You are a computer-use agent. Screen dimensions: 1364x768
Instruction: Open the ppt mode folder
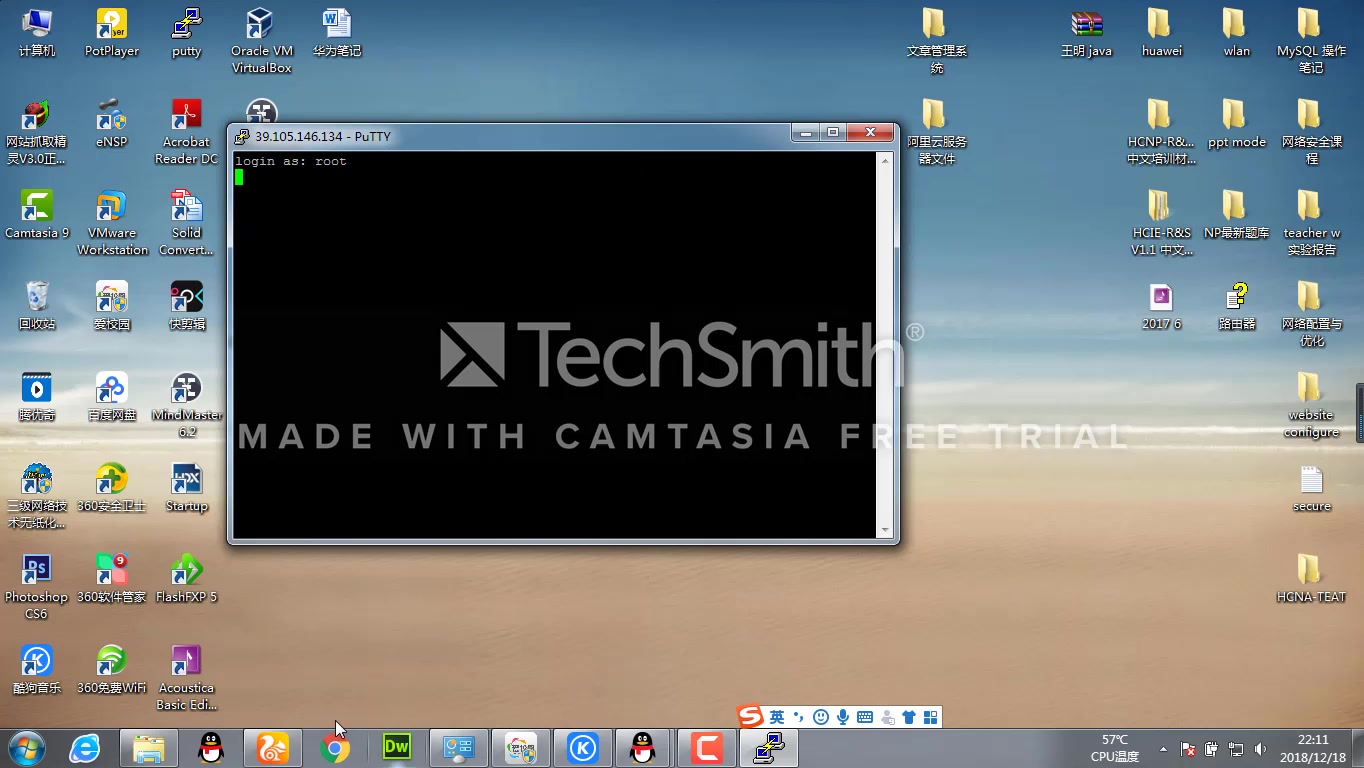pyautogui.click(x=1236, y=123)
